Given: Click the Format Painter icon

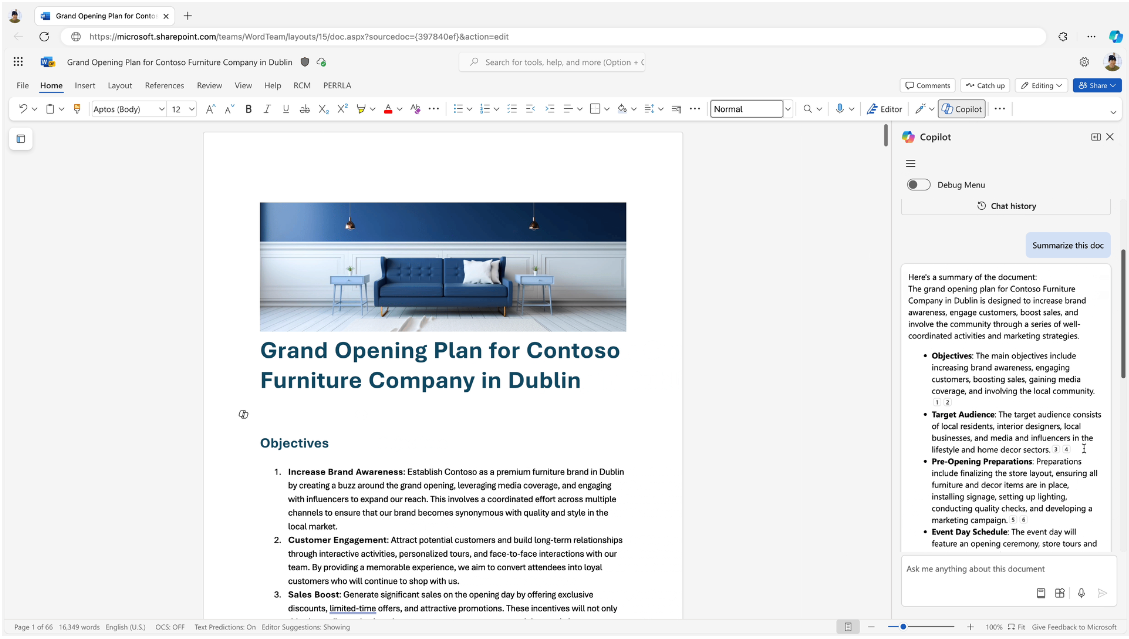Looking at the screenshot, I should (77, 109).
